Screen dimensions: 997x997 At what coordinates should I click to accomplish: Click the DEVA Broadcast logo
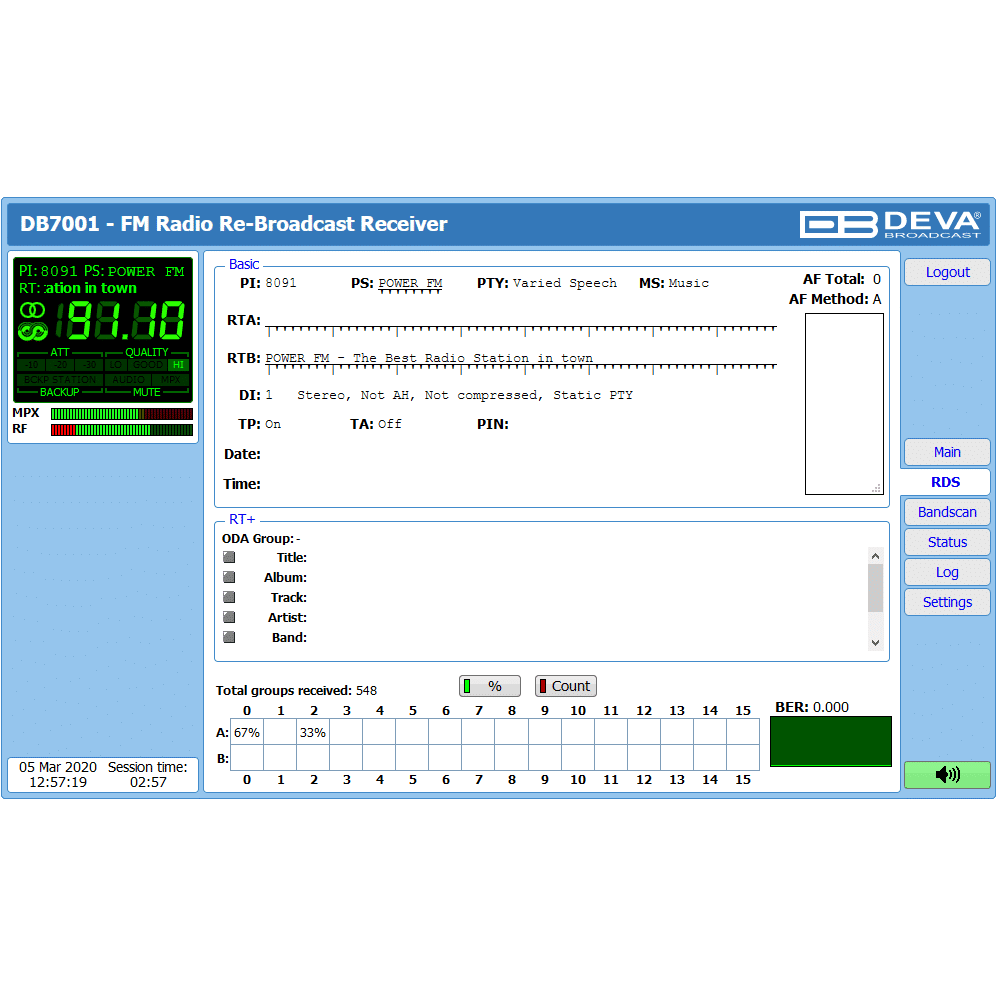pos(890,224)
